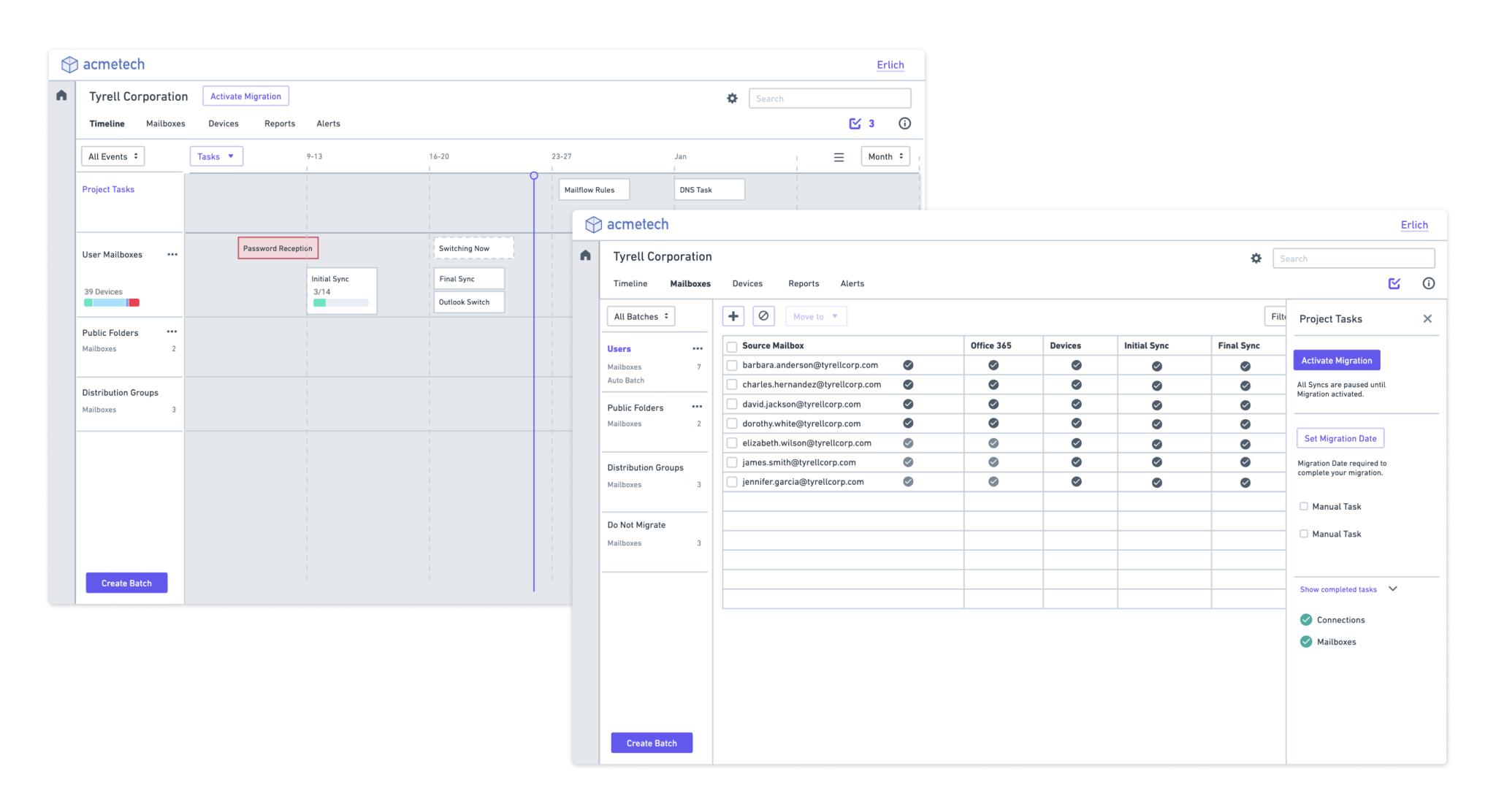Viewport: 1496px width, 812px height.
Task: Close the Project Tasks panel
Action: [x=1427, y=319]
